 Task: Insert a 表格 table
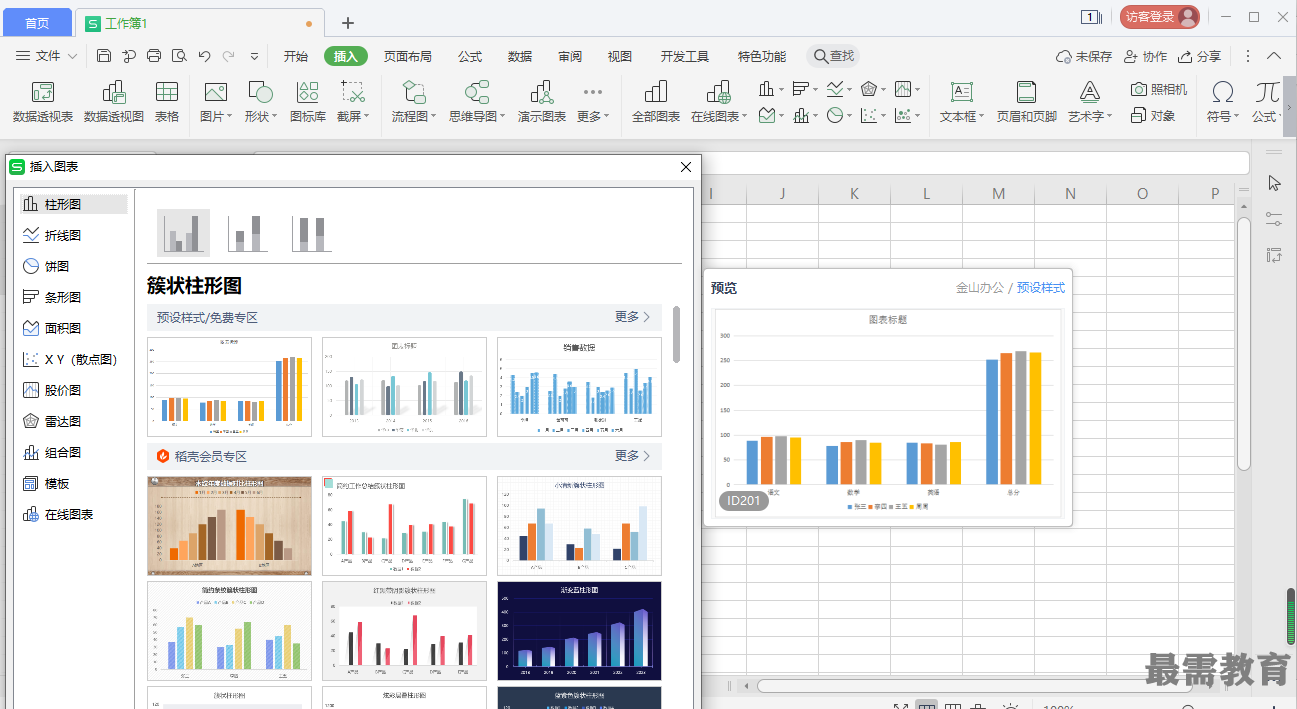167,102
